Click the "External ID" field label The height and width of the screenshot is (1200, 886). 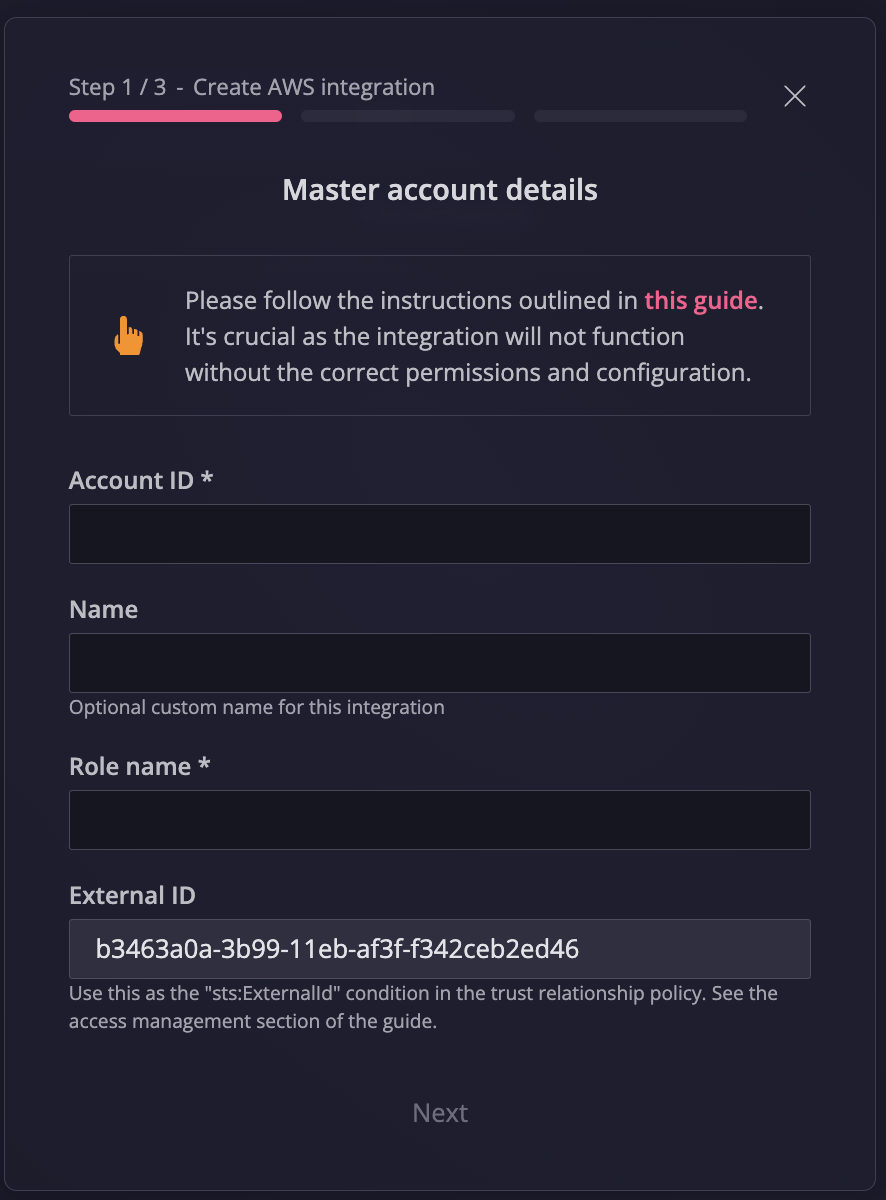132,896
